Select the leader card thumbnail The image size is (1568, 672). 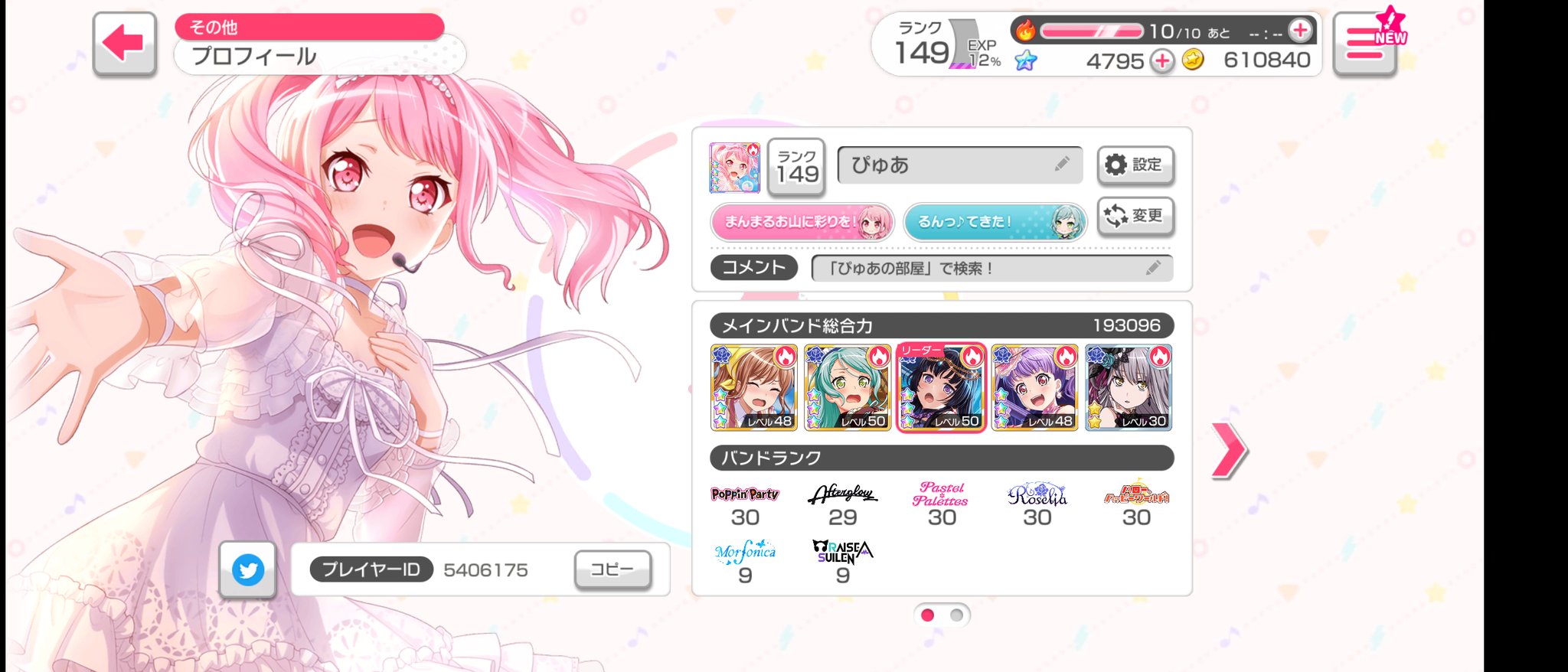pyautogui.click(x=941, y=387)
